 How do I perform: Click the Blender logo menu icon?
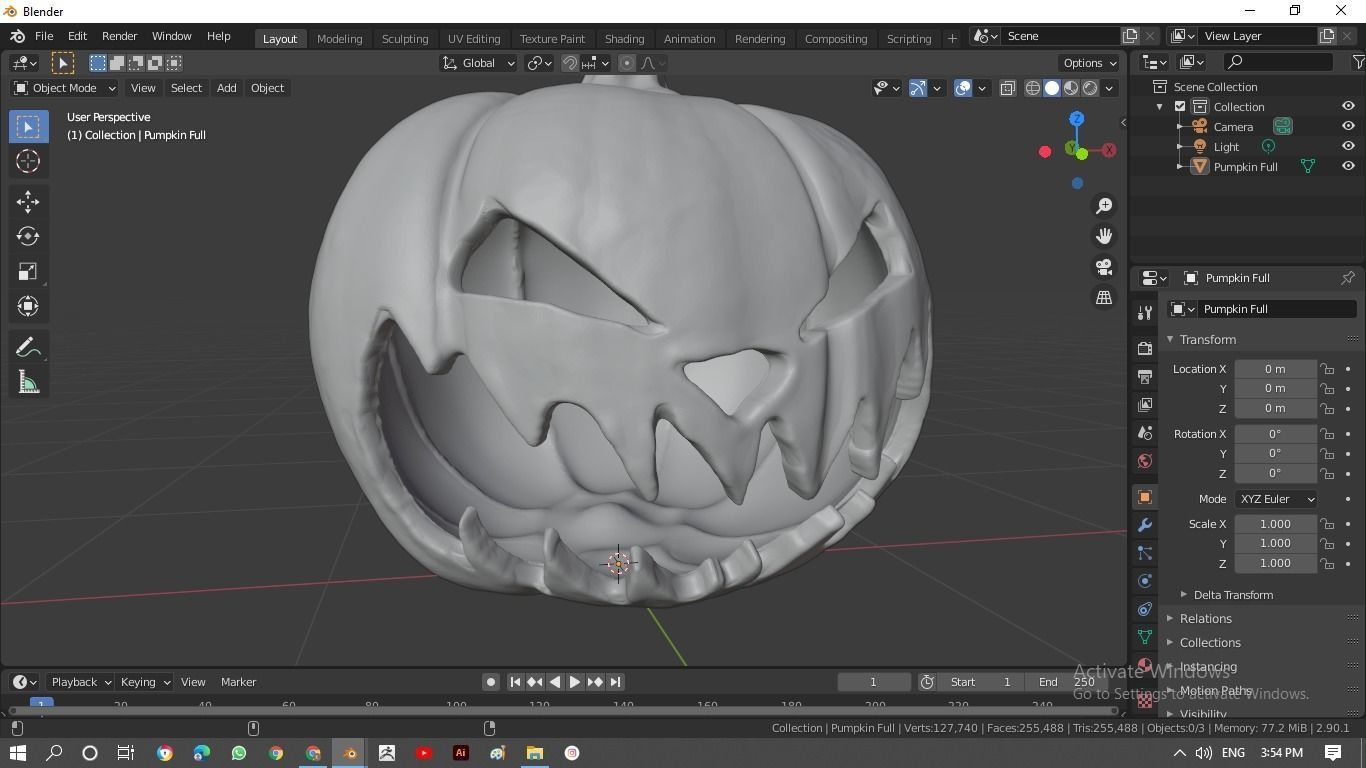pos(17,36)
